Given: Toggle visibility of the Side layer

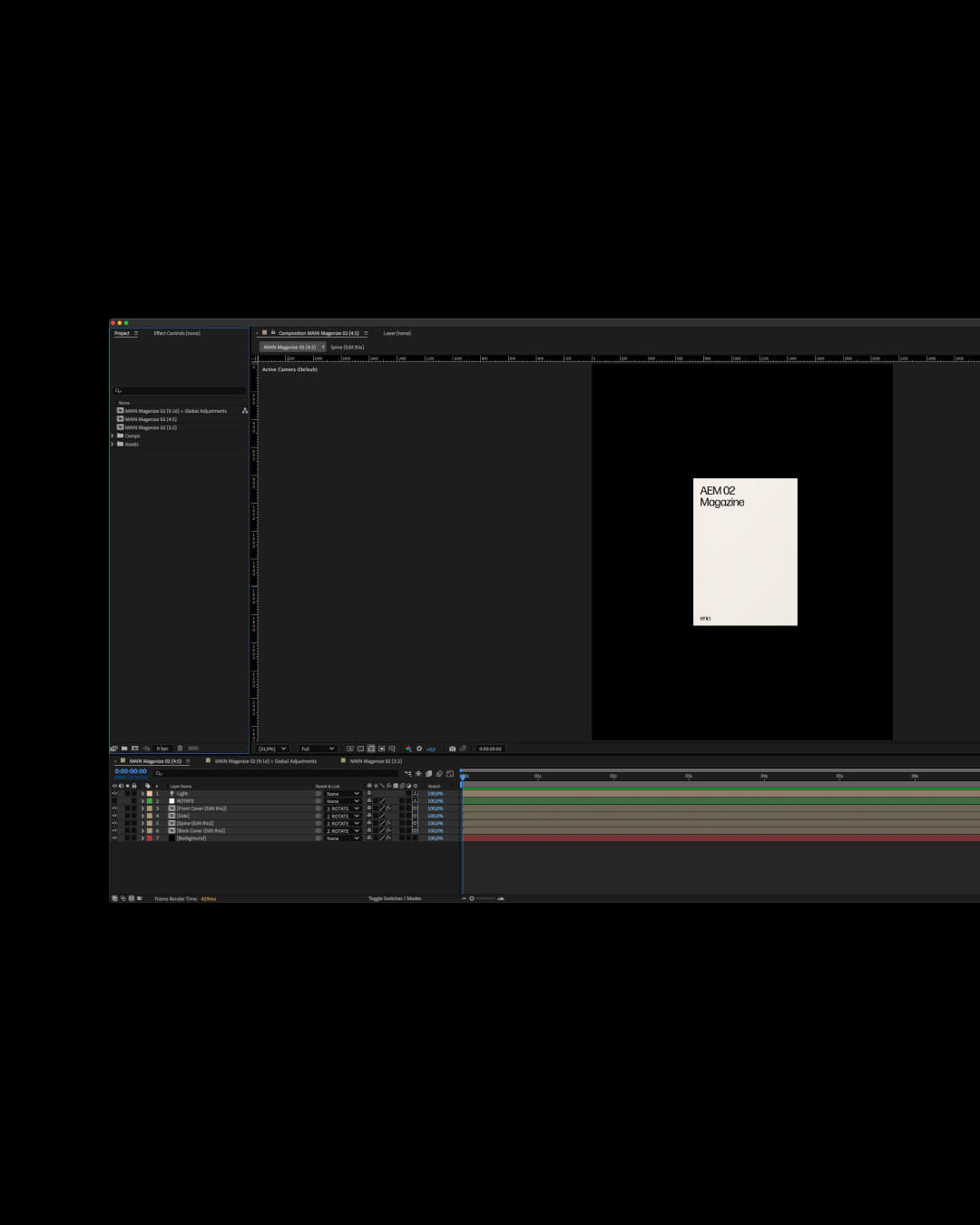Looking at the screenshot, I should click(x=114, y=816).
